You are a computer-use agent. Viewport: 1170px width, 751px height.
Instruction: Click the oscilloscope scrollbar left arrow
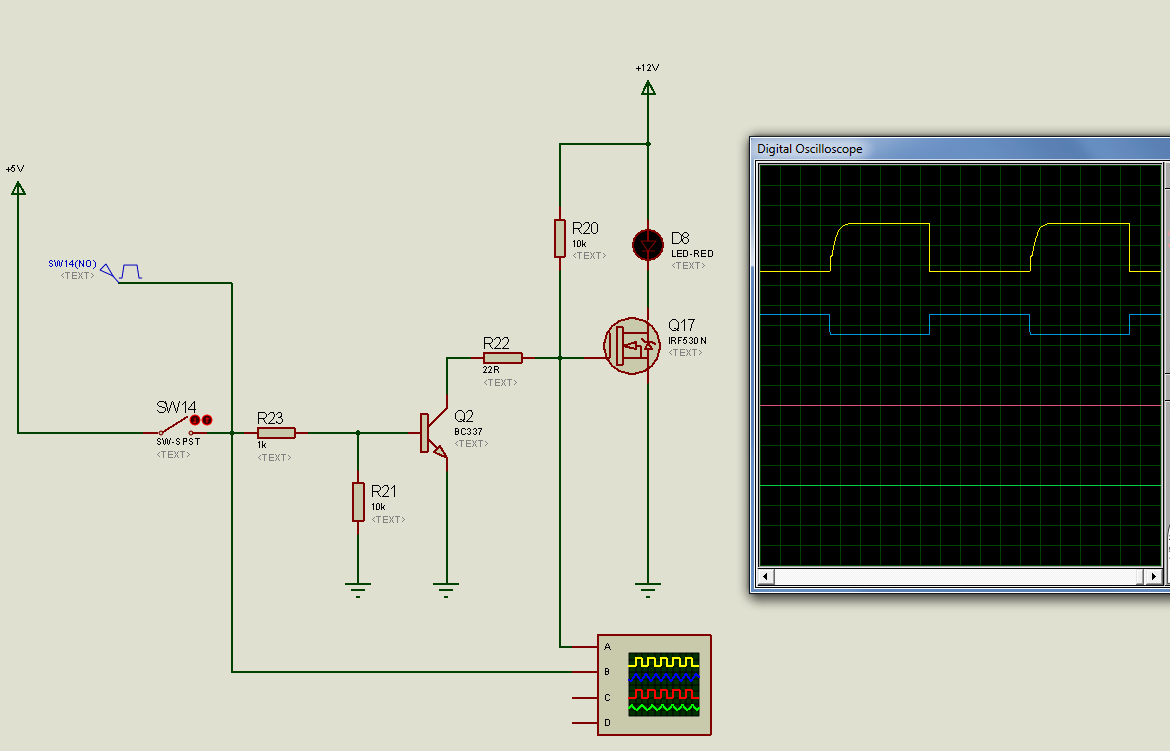[766, 577]
